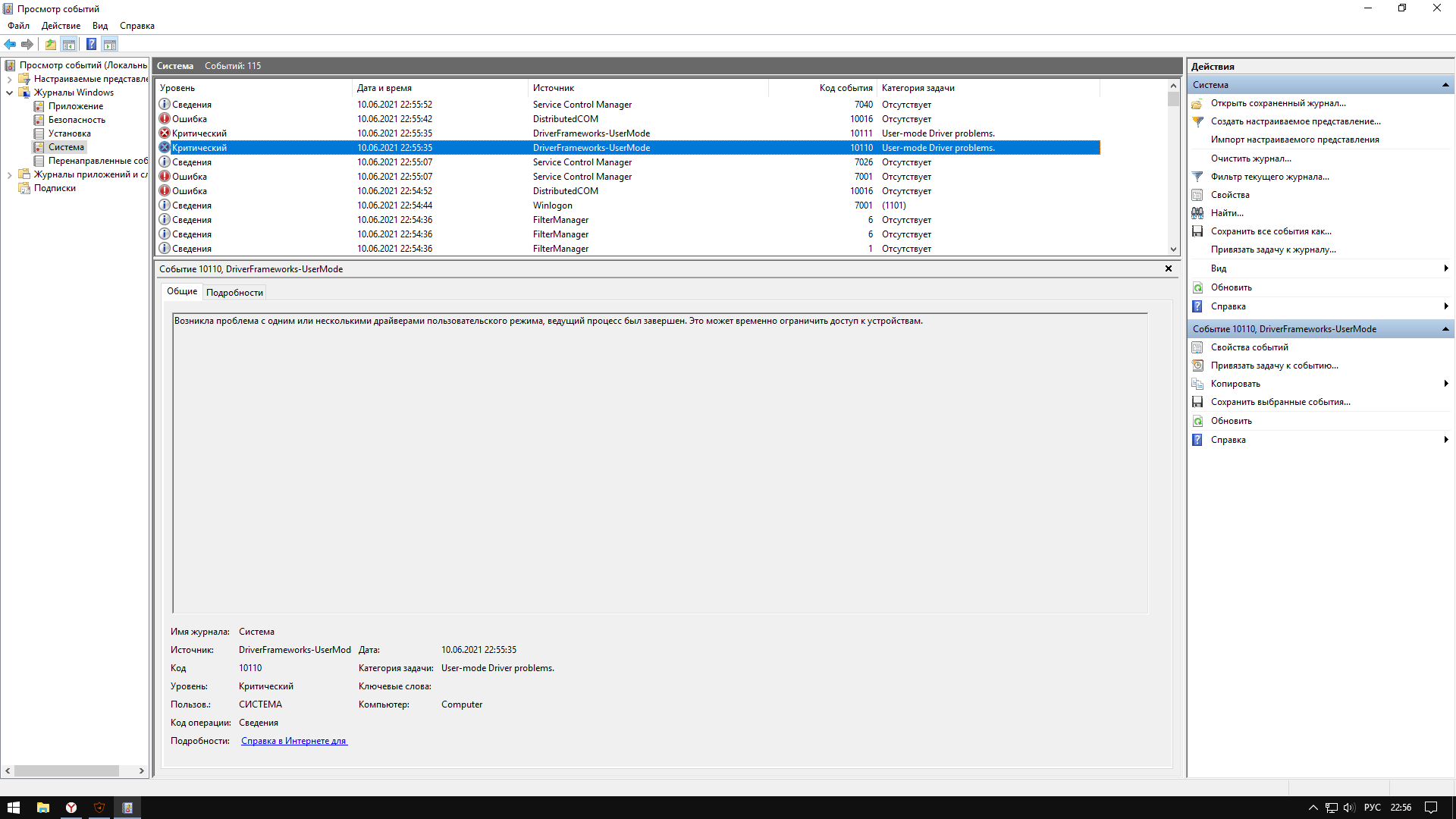Image resolution: width=1456 pixels, height=819 pixels.
Task: Collapse the Журналы Windows tree node
Action: [x=9, y=93]
